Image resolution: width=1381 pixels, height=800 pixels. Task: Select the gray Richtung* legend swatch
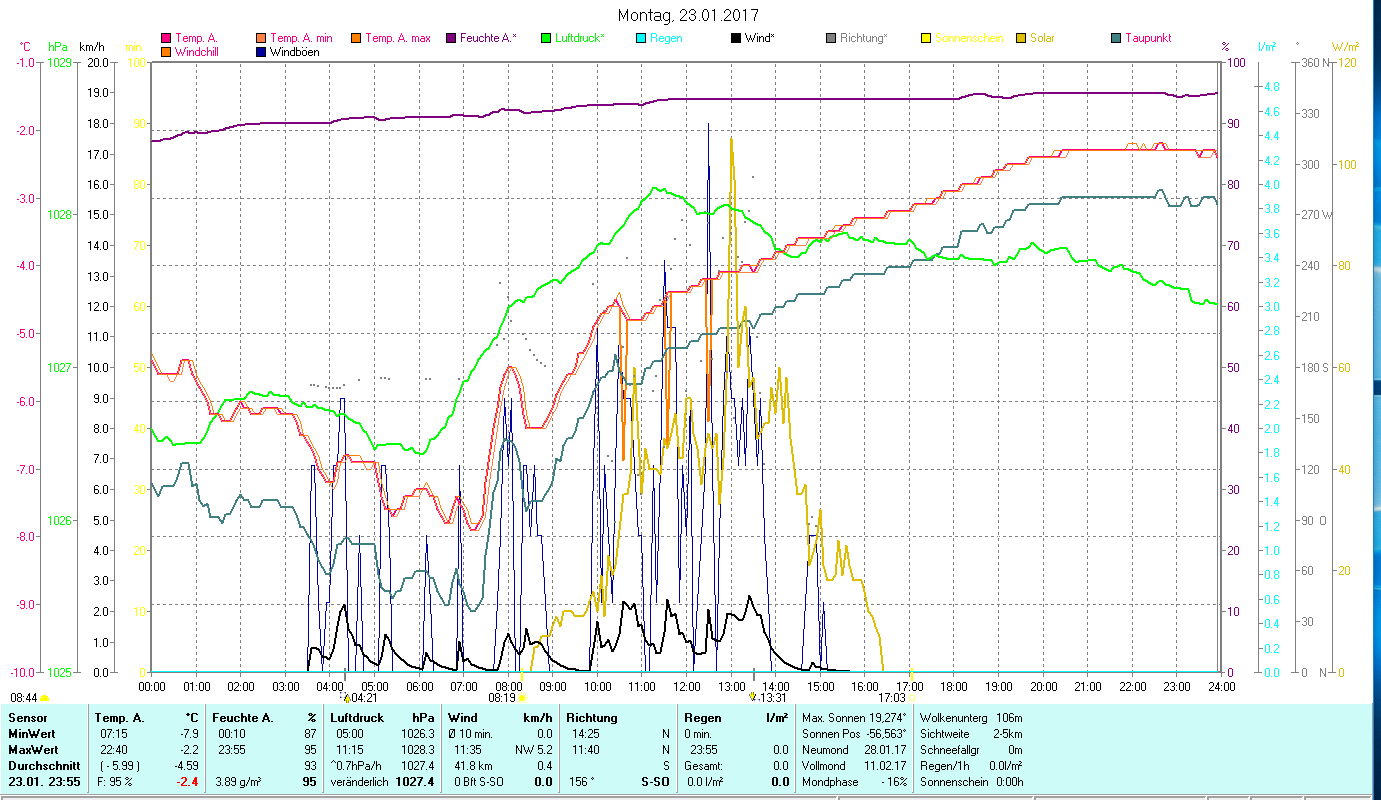pos(831,39)
